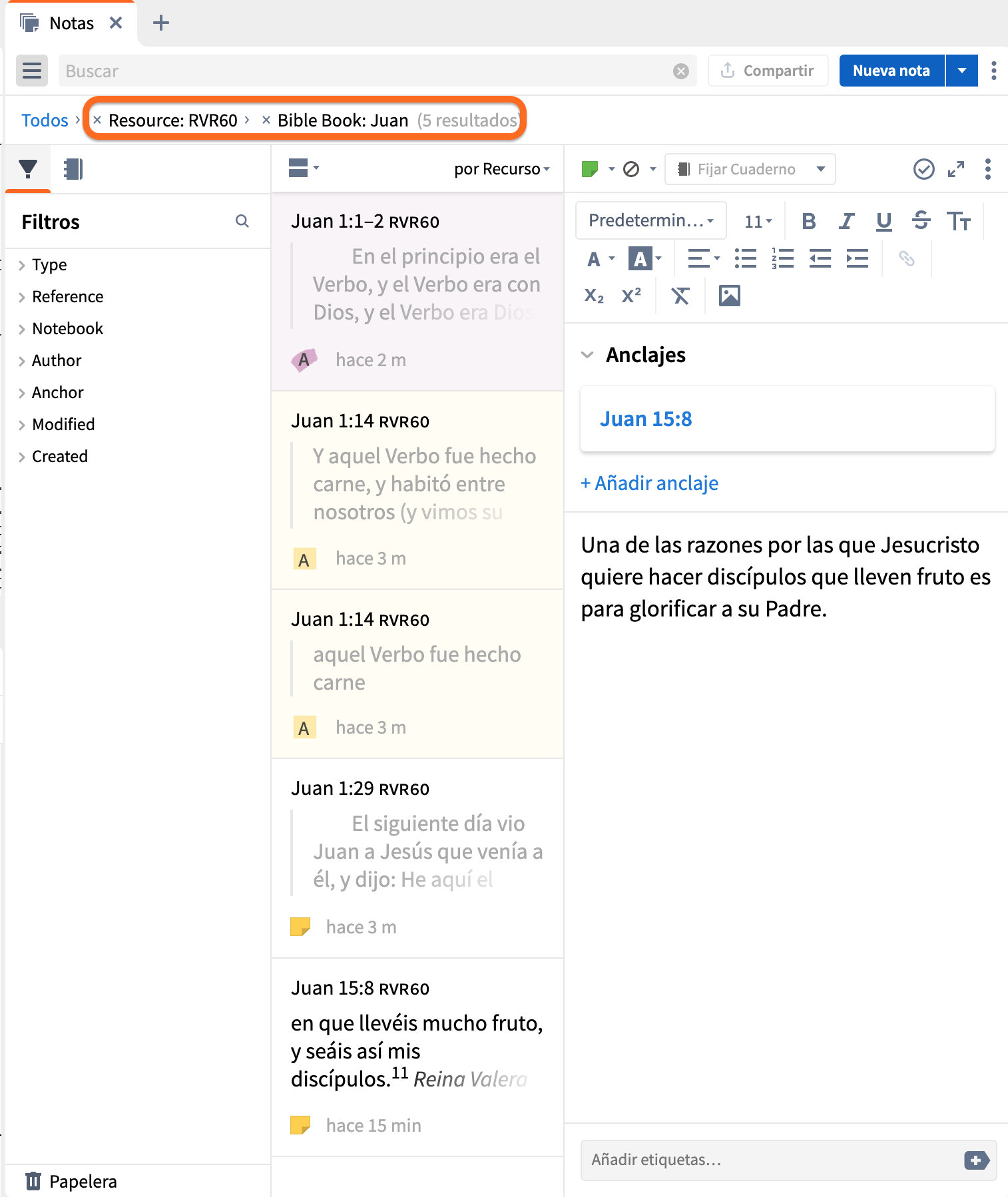The width and height of the screenshot is (1008, 1197).
Task: Open the 'por Recurso' sort dropdown
Action: [x=501, y=169]
